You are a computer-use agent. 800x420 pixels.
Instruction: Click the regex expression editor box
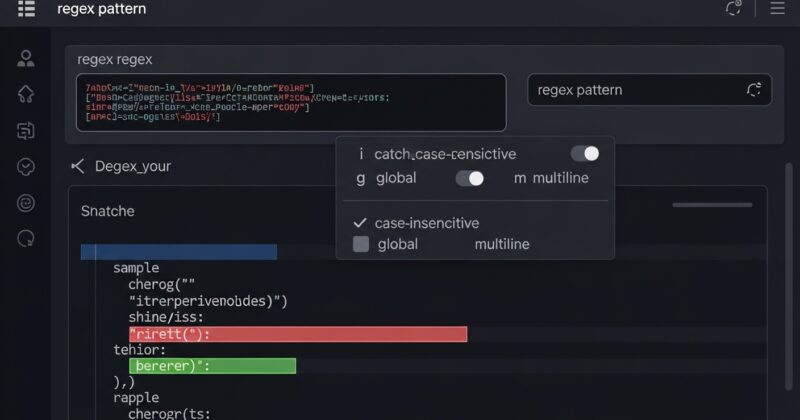291,102
